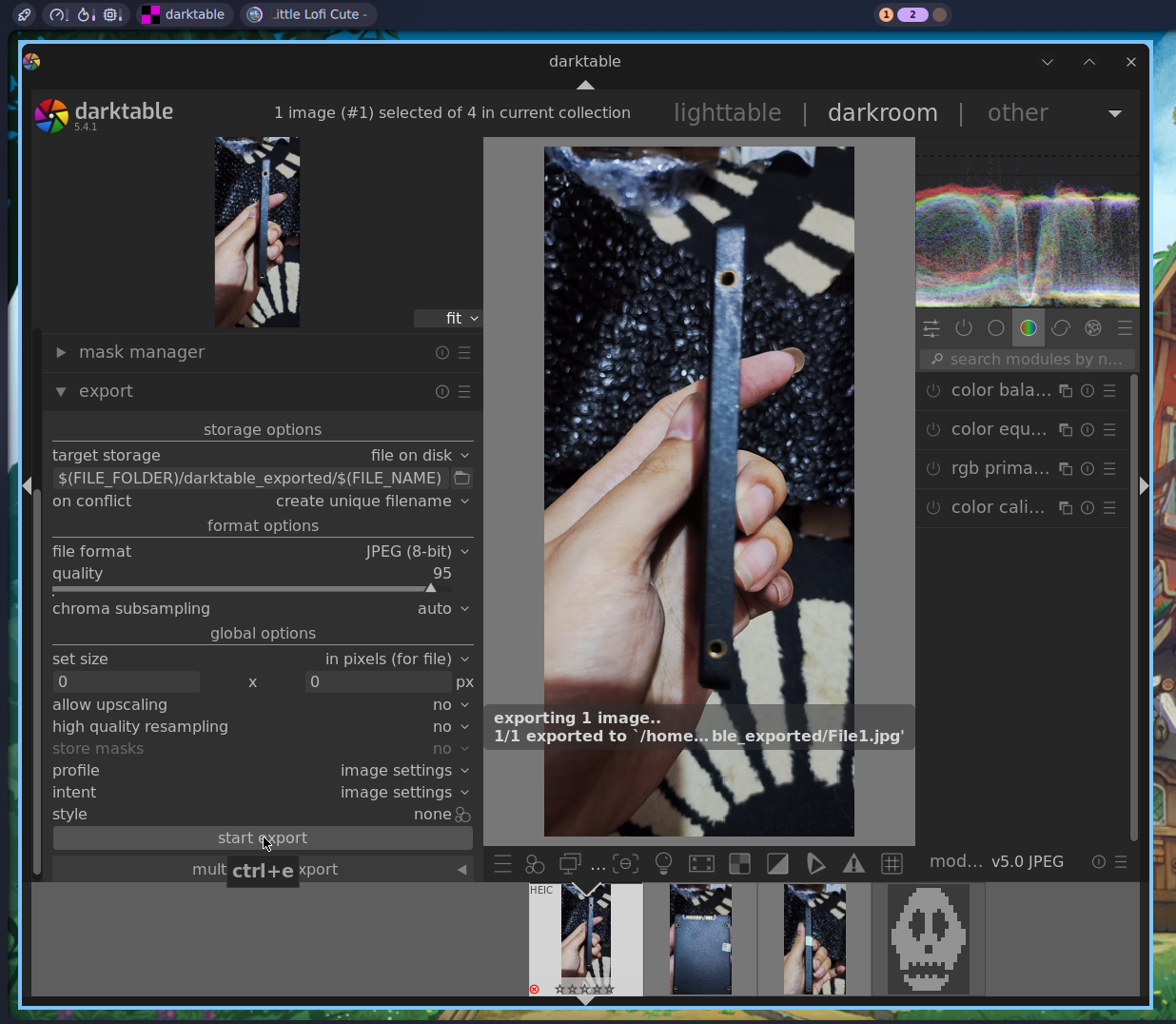This screenshot has width=1176, height=1024.
Task: Open export module presets menu
Action: coord(464,392)
